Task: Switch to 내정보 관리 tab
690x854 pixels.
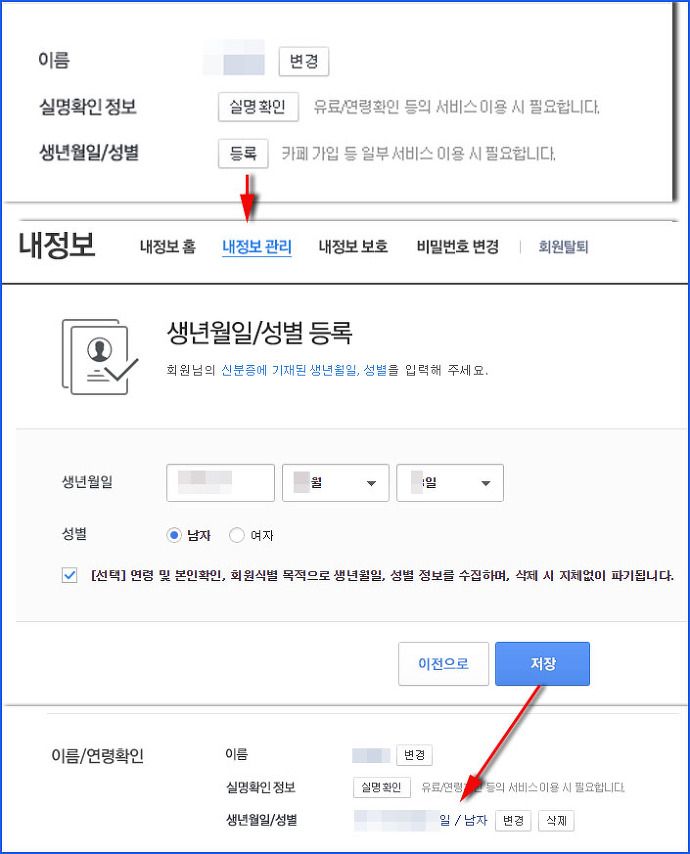Action: coord(257,247)
